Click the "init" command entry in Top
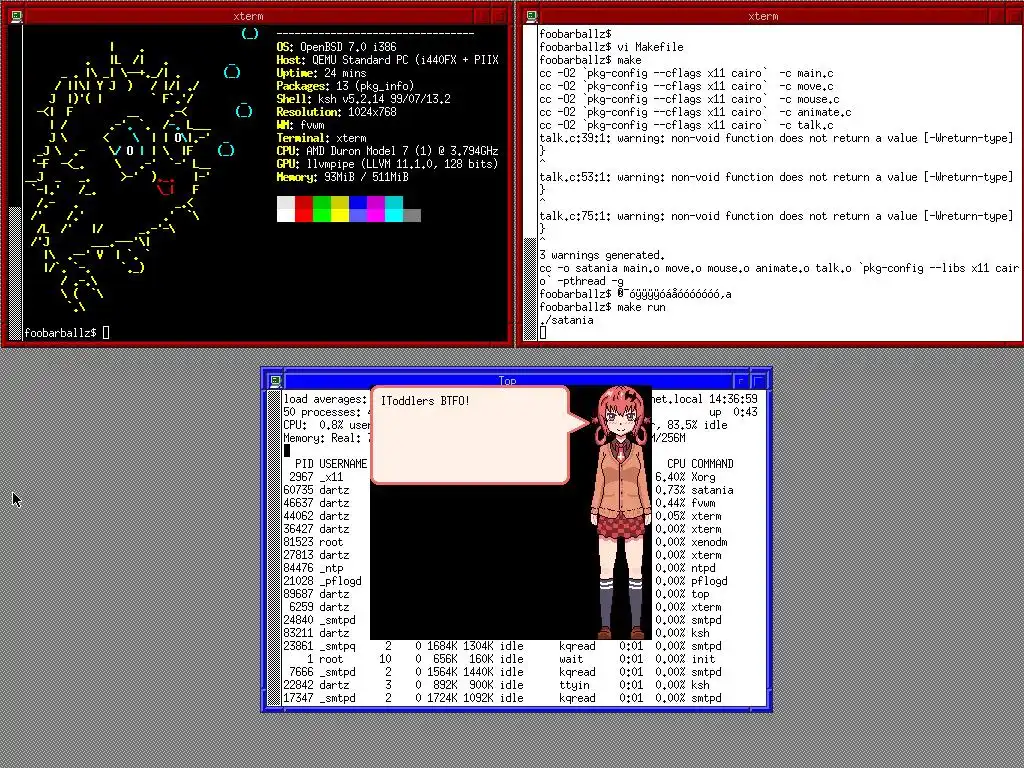1024x768 pixels. tap(703, 659)
